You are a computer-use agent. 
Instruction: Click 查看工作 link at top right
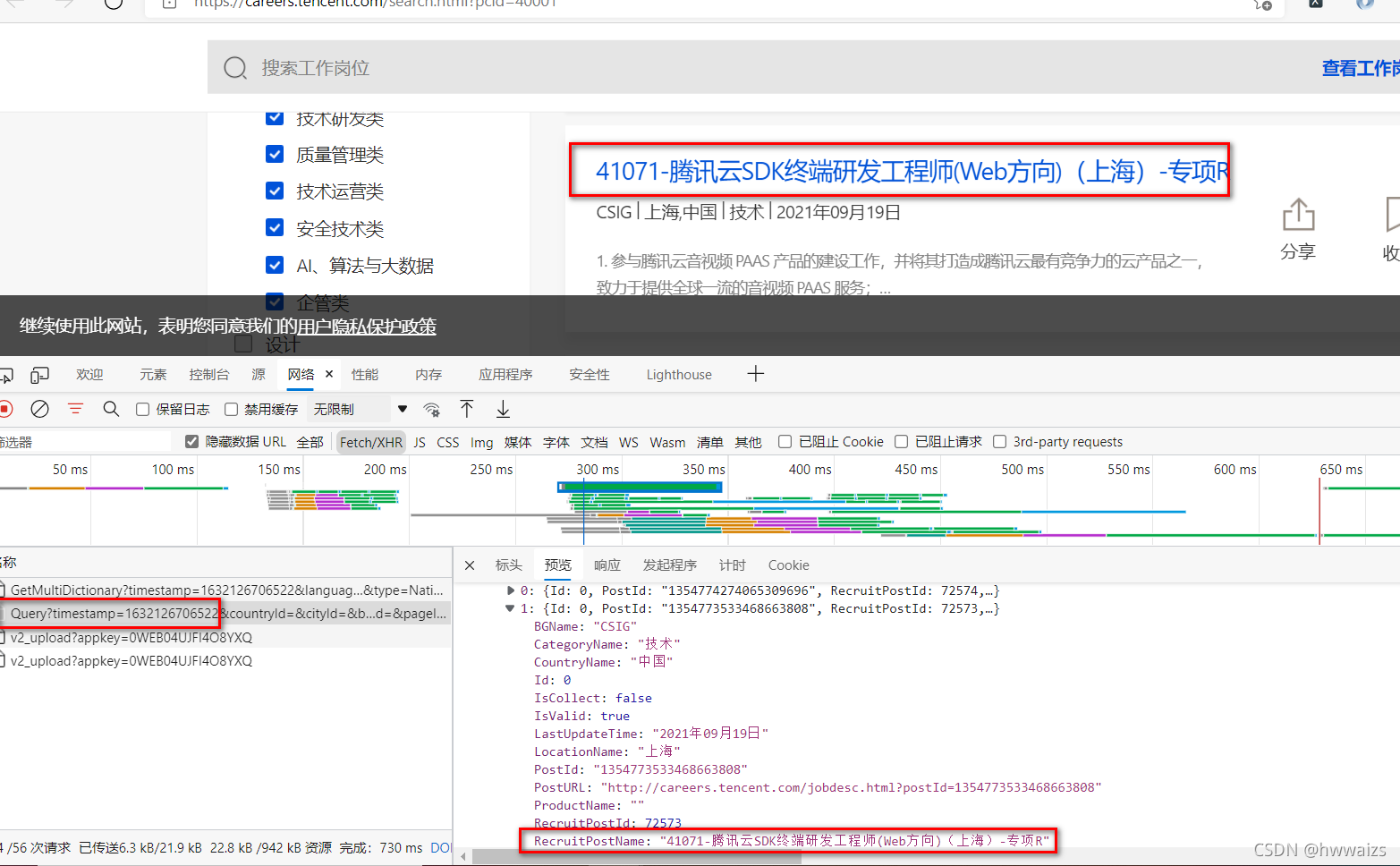point(1361,68)
